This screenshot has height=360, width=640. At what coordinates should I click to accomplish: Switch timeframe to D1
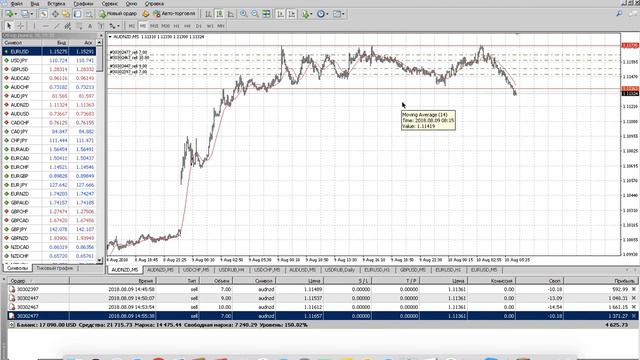(x=198, y=26)
